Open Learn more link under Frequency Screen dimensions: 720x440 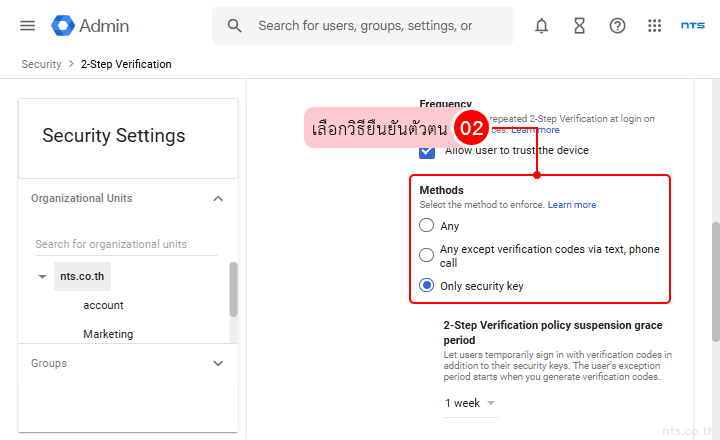click(535, 130)
